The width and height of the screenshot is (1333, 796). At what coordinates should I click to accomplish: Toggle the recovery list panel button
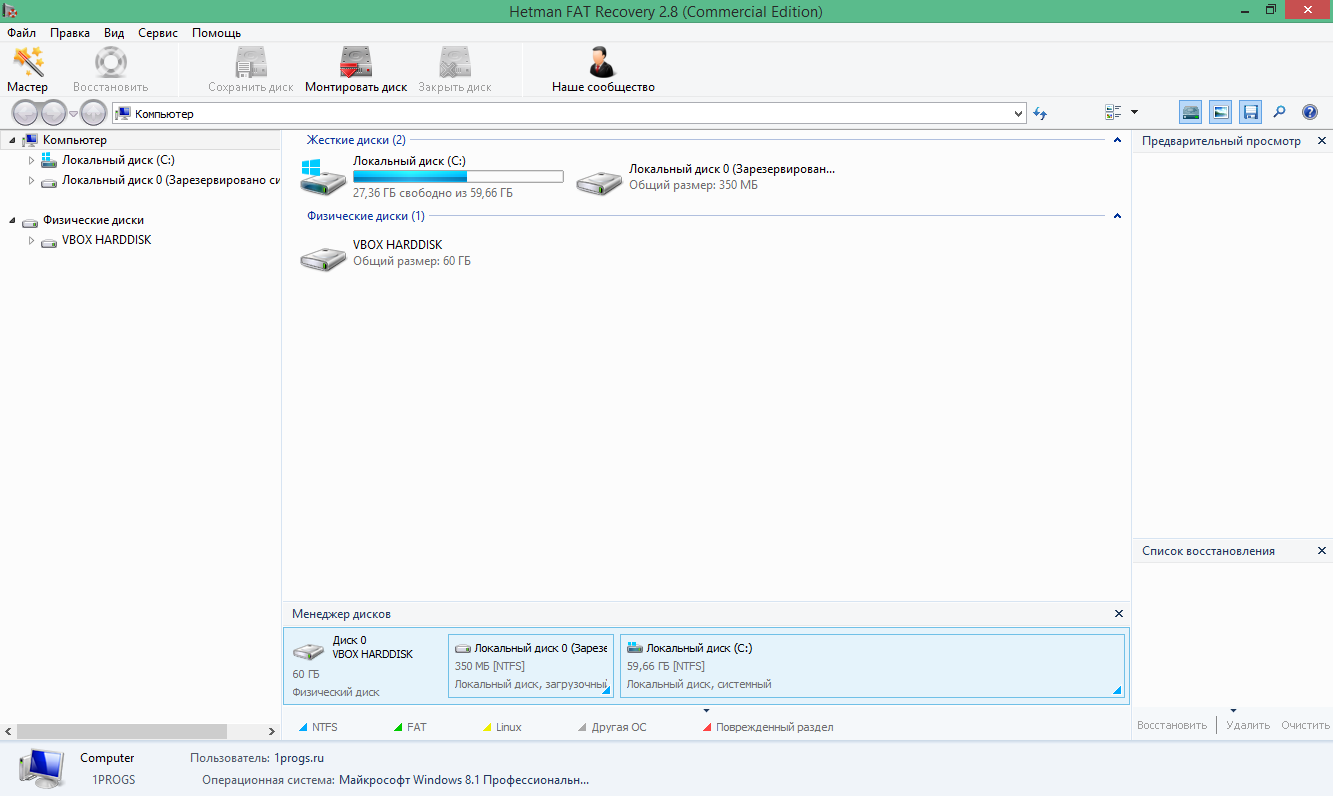point(1250,112)
